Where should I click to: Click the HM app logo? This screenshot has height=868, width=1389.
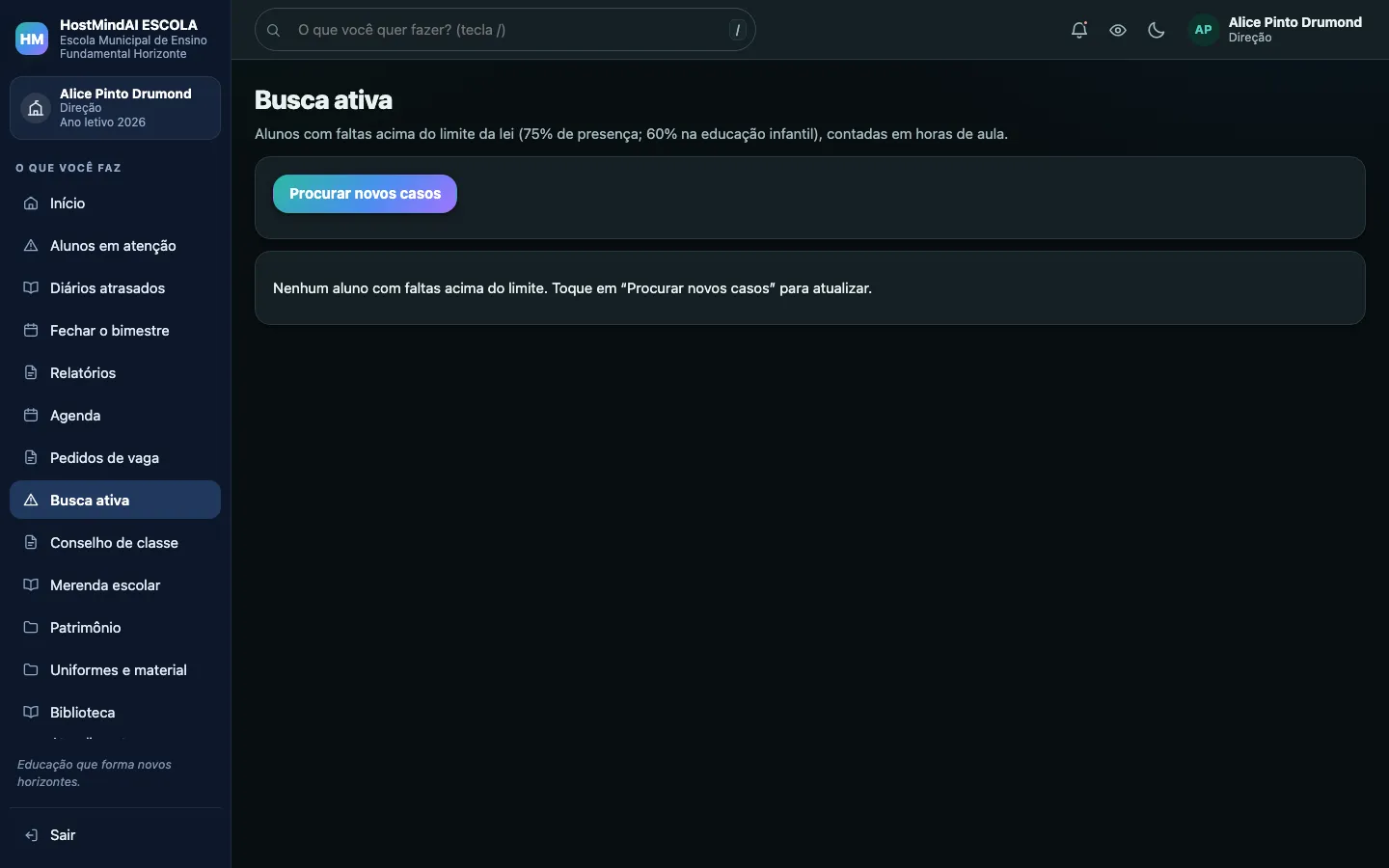pyautogui.click(x=32, y=39)
